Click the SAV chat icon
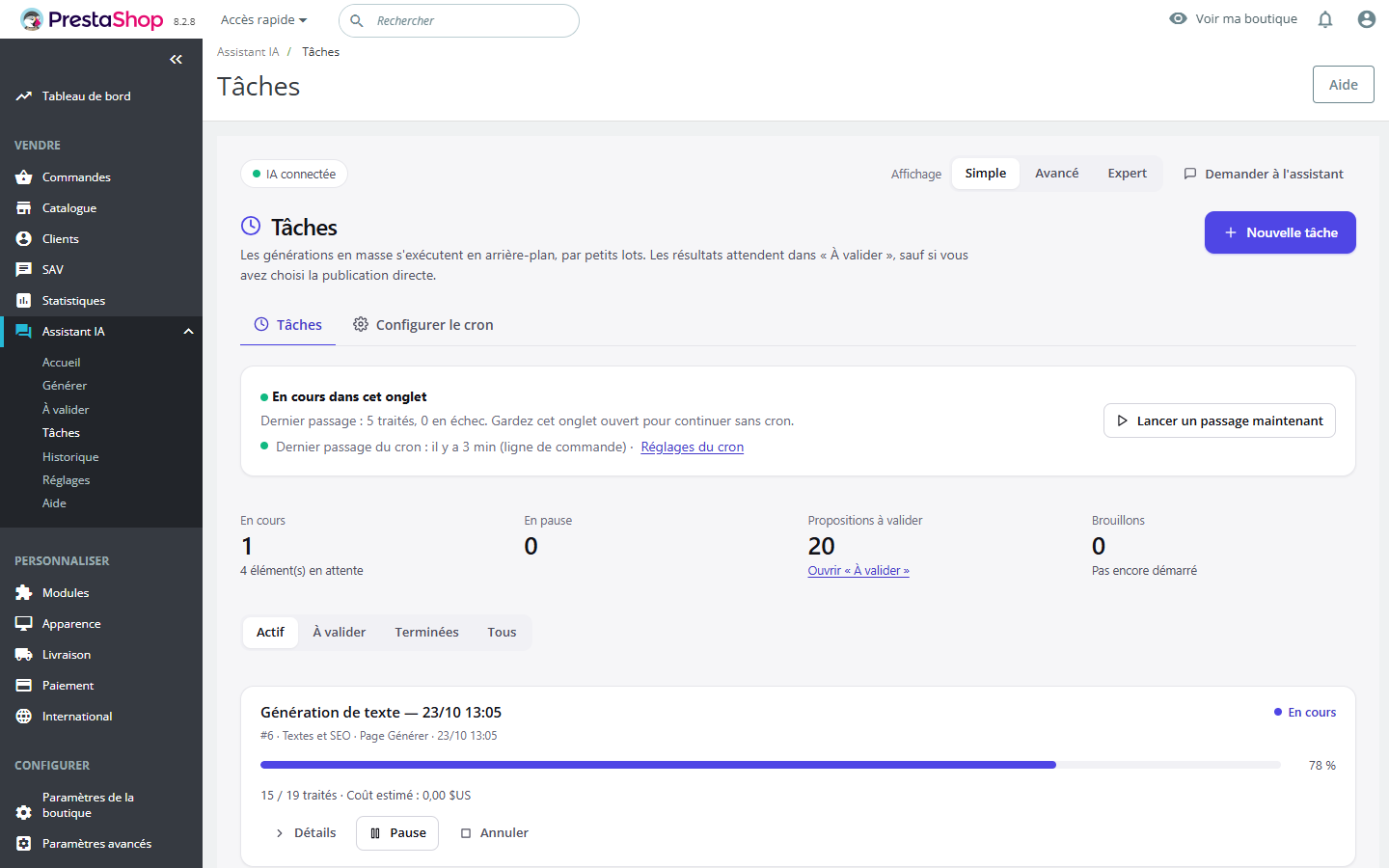This screenshot has height=868, width=1389. click(x=24, y=270)
